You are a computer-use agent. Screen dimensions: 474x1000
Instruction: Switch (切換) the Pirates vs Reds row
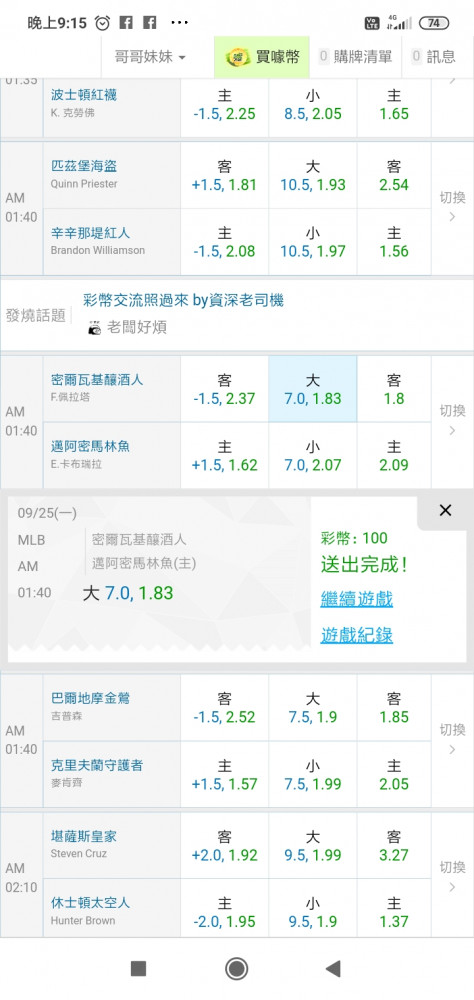coord(452,207)
